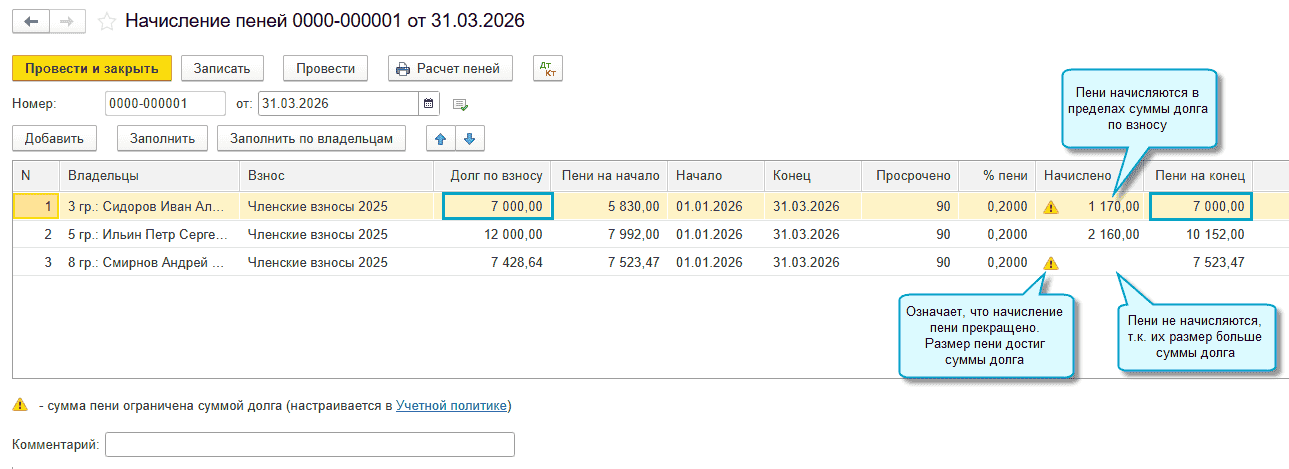Select Начало date in Смирнов row
The height and width of the screenshot is (469, 1289).
pyautogui.click(x=716, y=263)
